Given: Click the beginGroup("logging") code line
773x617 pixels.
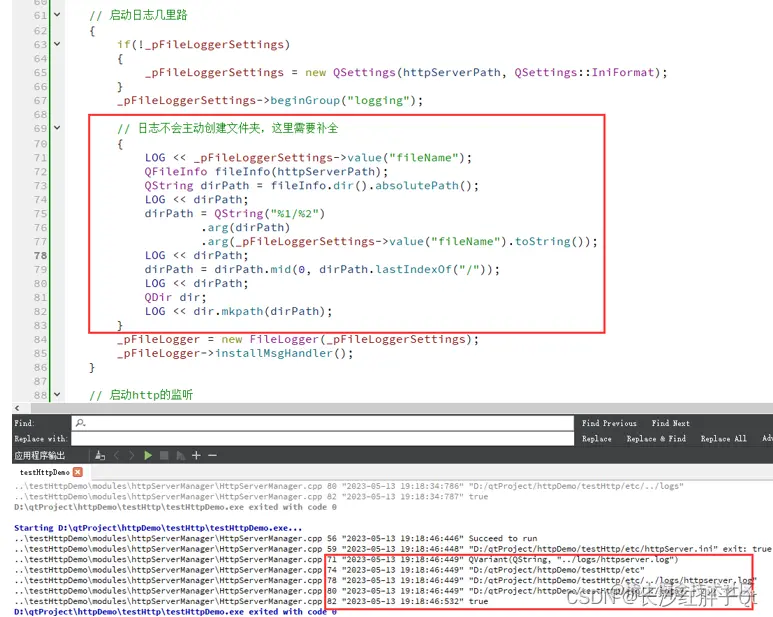Looking at the screenshot, I should click(x=270, y=101).
